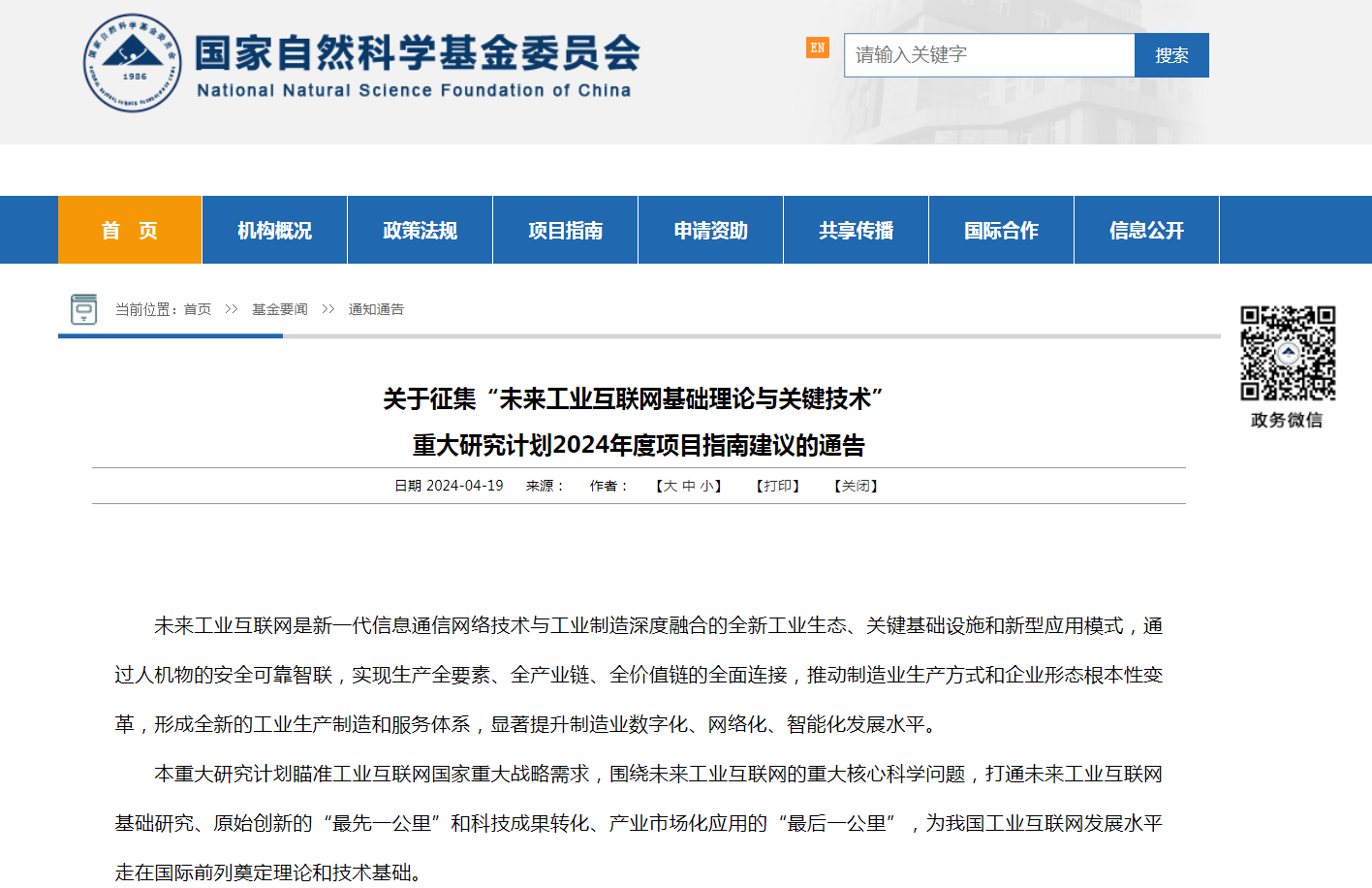
Task: Set the article font size to 小
Action: 706,486
